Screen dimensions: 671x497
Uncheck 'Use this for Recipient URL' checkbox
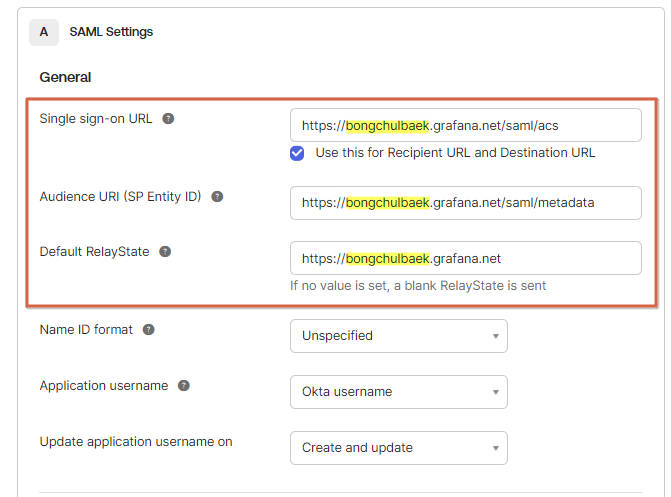coord(297,153)
